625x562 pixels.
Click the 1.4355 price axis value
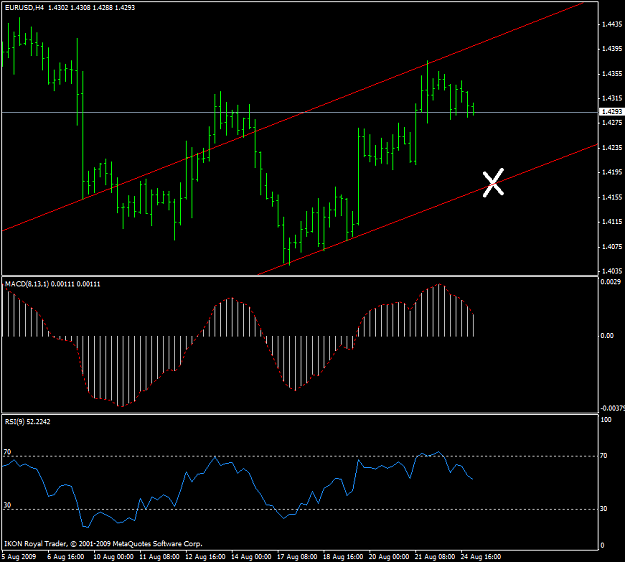[x=612, y=74]
